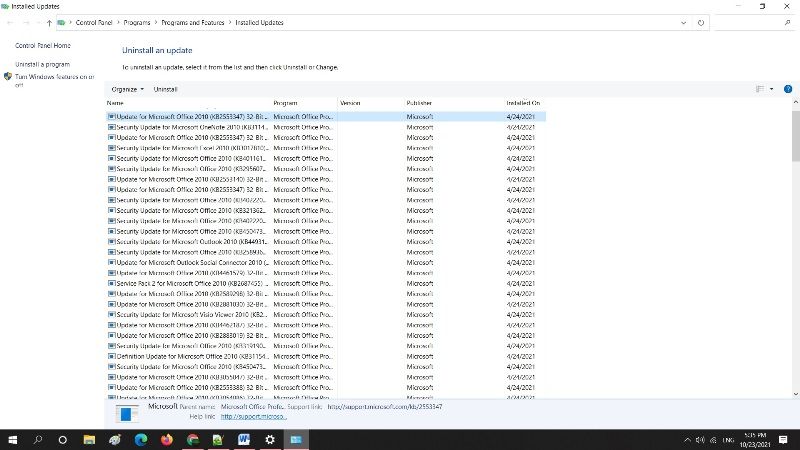Image resolution: width=800 pixels, height=450 pixels.
Task: Click the Control Panel taskbar icon
Action: 296,440
